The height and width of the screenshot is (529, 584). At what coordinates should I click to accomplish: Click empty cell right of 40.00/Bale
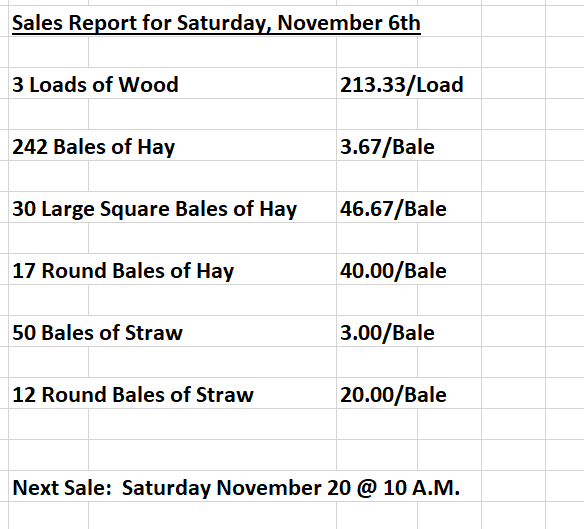[x=514, y=269]
